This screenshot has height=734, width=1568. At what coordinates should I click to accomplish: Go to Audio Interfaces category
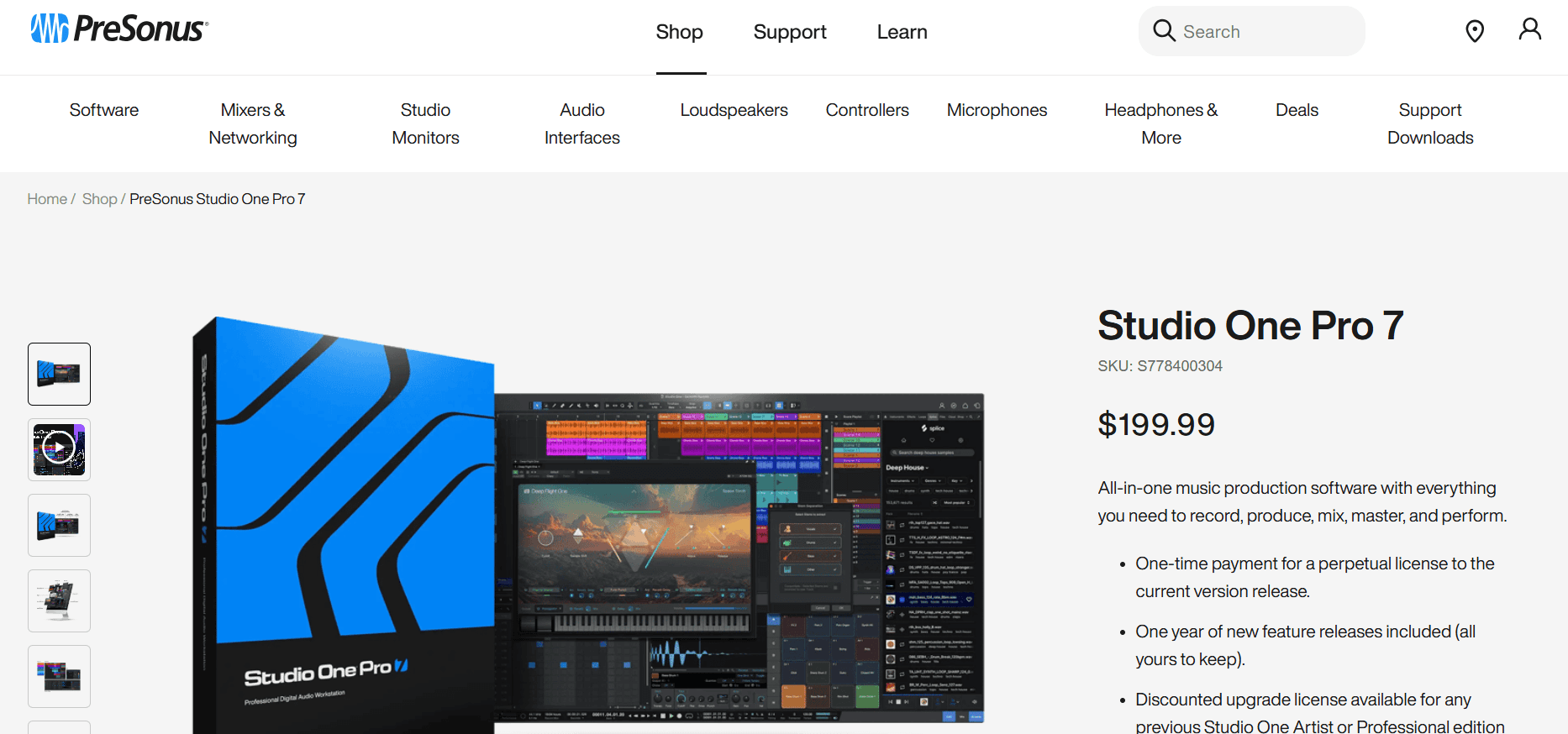point(582,123)
